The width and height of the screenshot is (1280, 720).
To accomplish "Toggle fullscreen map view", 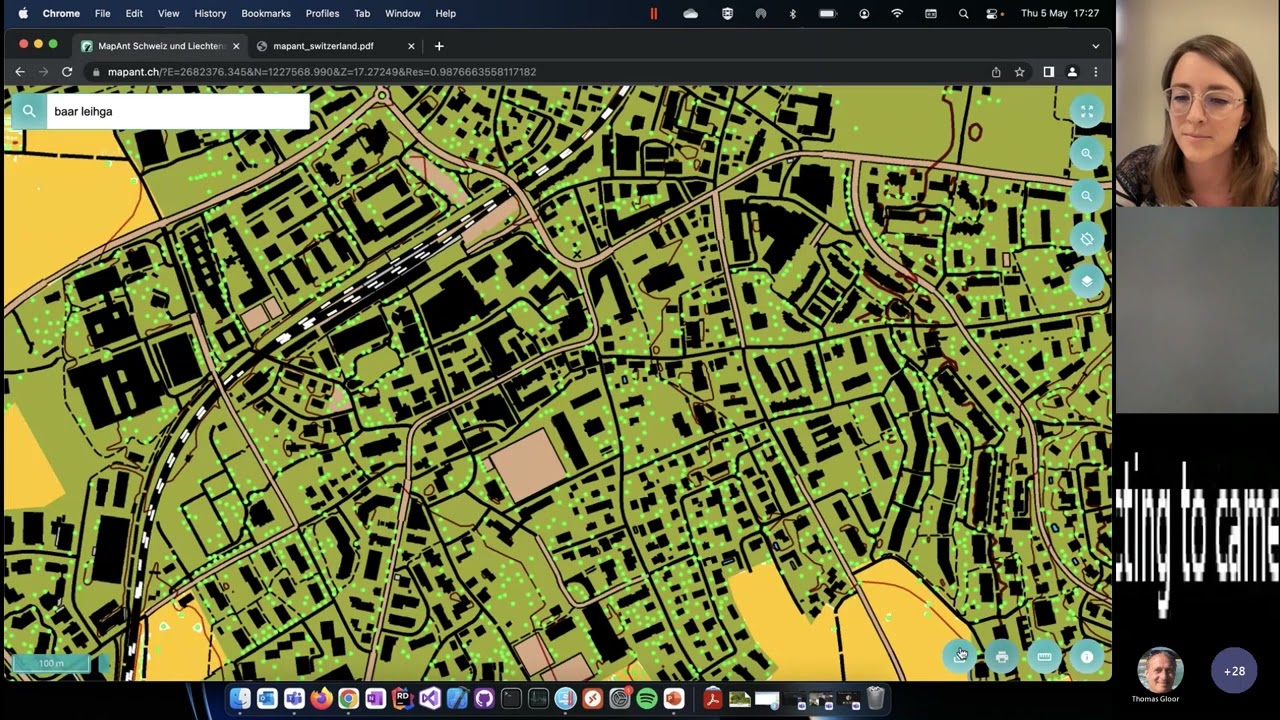I will tap(1087, 111).
